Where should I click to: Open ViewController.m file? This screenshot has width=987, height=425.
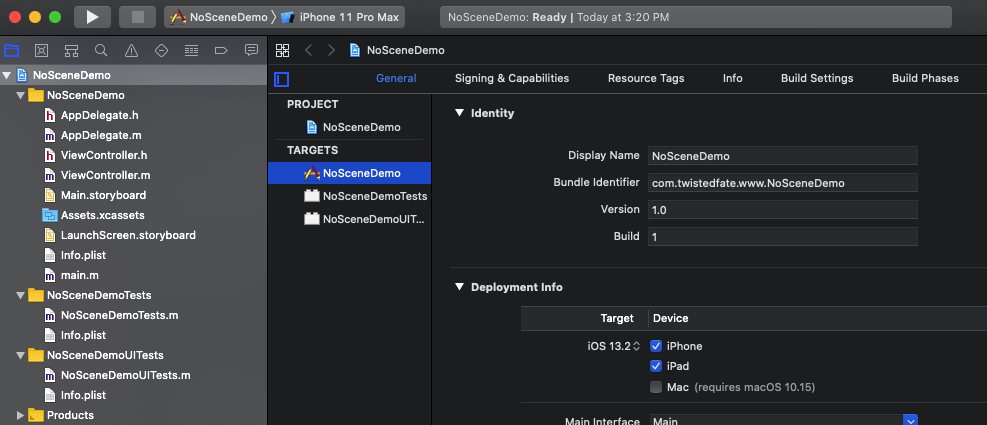pos(105,175)
